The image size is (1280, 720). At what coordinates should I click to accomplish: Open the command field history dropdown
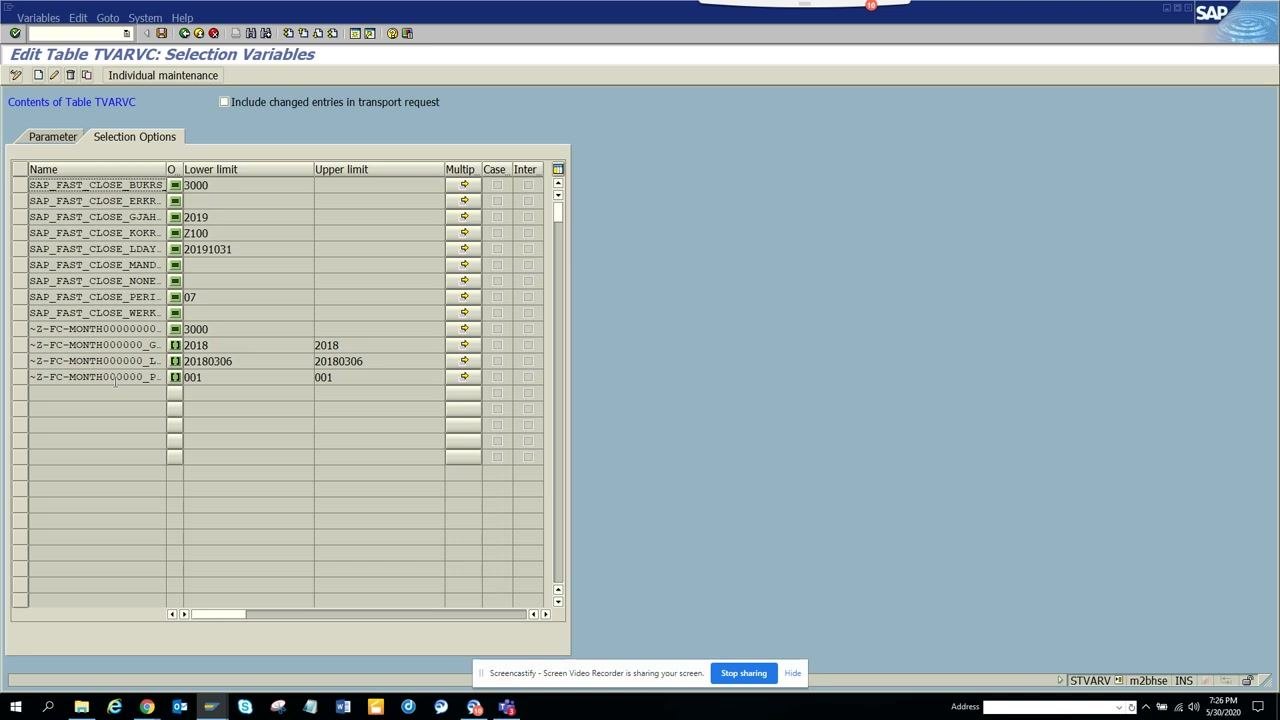tap(126, 33)
